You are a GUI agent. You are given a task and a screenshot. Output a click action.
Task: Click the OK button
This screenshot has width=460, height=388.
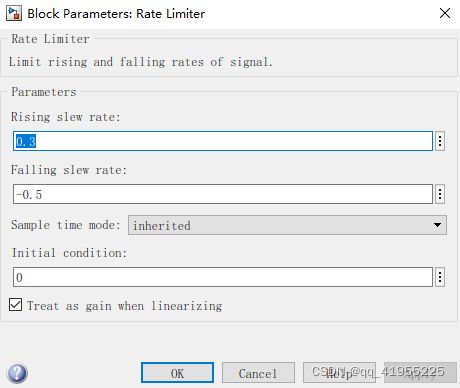(x=177, y=373)
